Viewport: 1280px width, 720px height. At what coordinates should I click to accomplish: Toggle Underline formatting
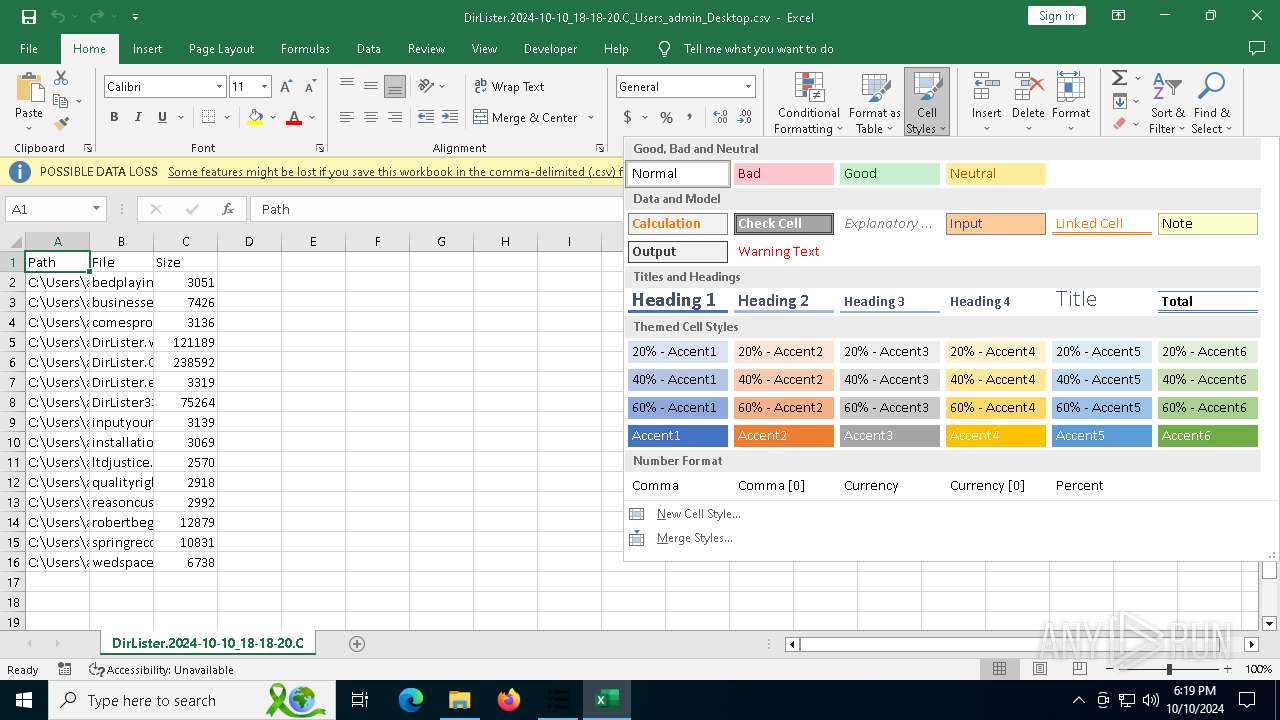(162, 117)
